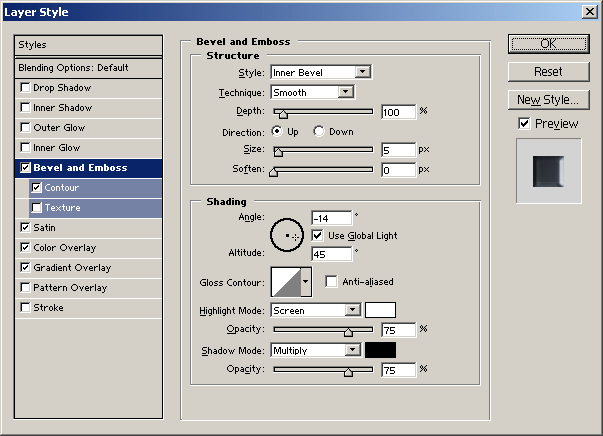Click the New Style... button
Image resolution: width=603 pixels, height=436 pixels.
click(548, 100)
